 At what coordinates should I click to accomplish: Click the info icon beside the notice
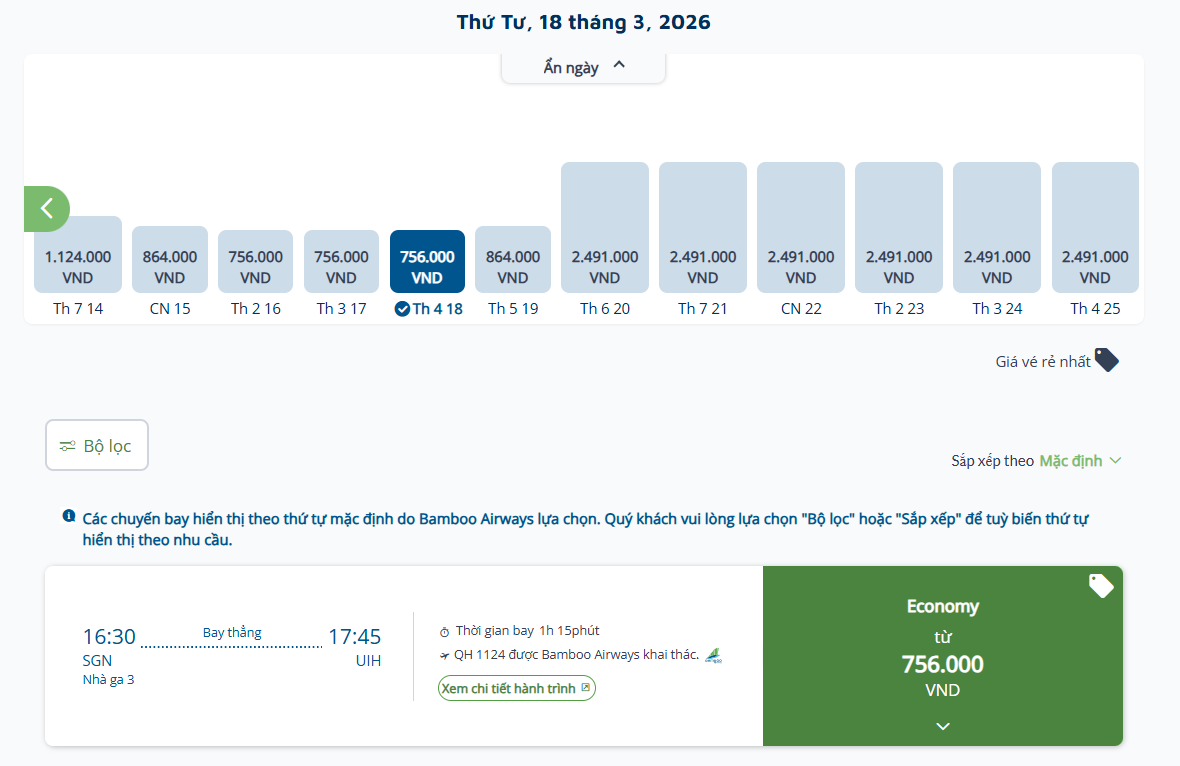click(69, 516)
